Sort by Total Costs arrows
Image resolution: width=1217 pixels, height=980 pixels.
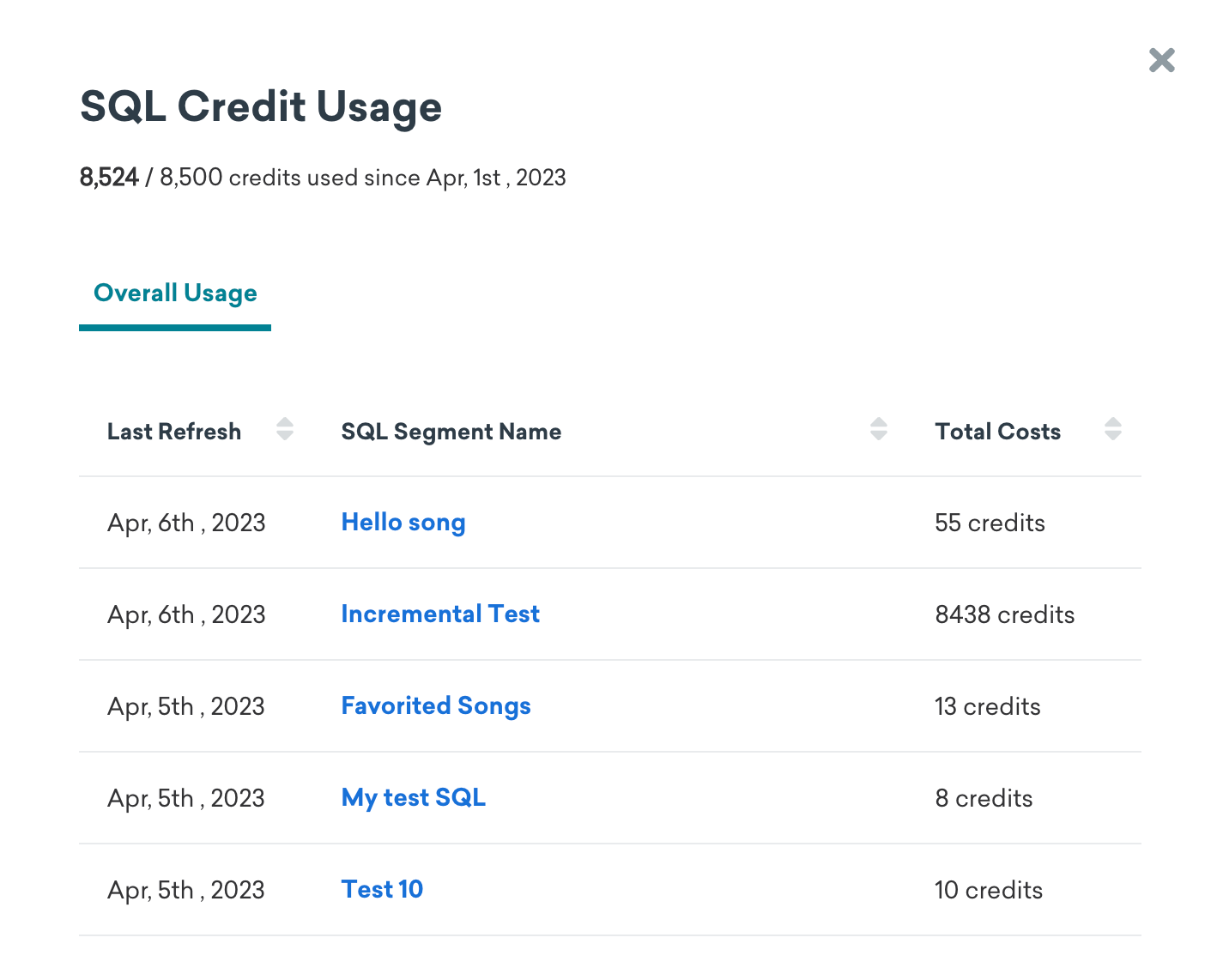[1113, 429]
